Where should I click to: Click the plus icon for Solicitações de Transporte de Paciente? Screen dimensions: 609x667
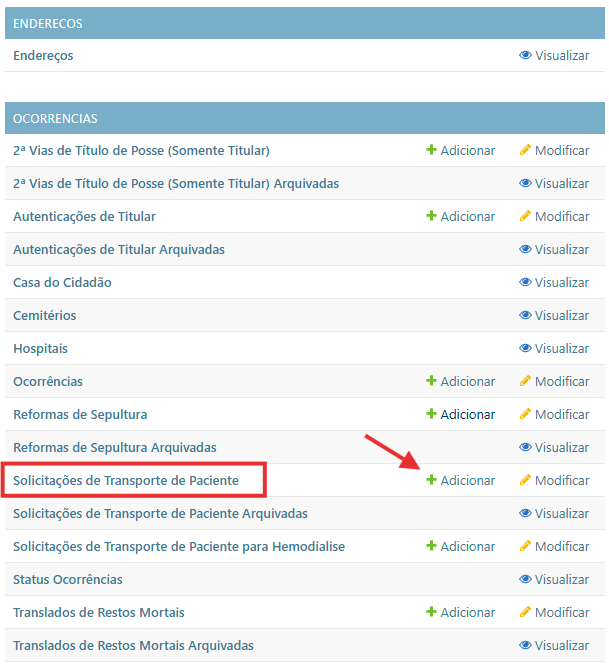431,480
